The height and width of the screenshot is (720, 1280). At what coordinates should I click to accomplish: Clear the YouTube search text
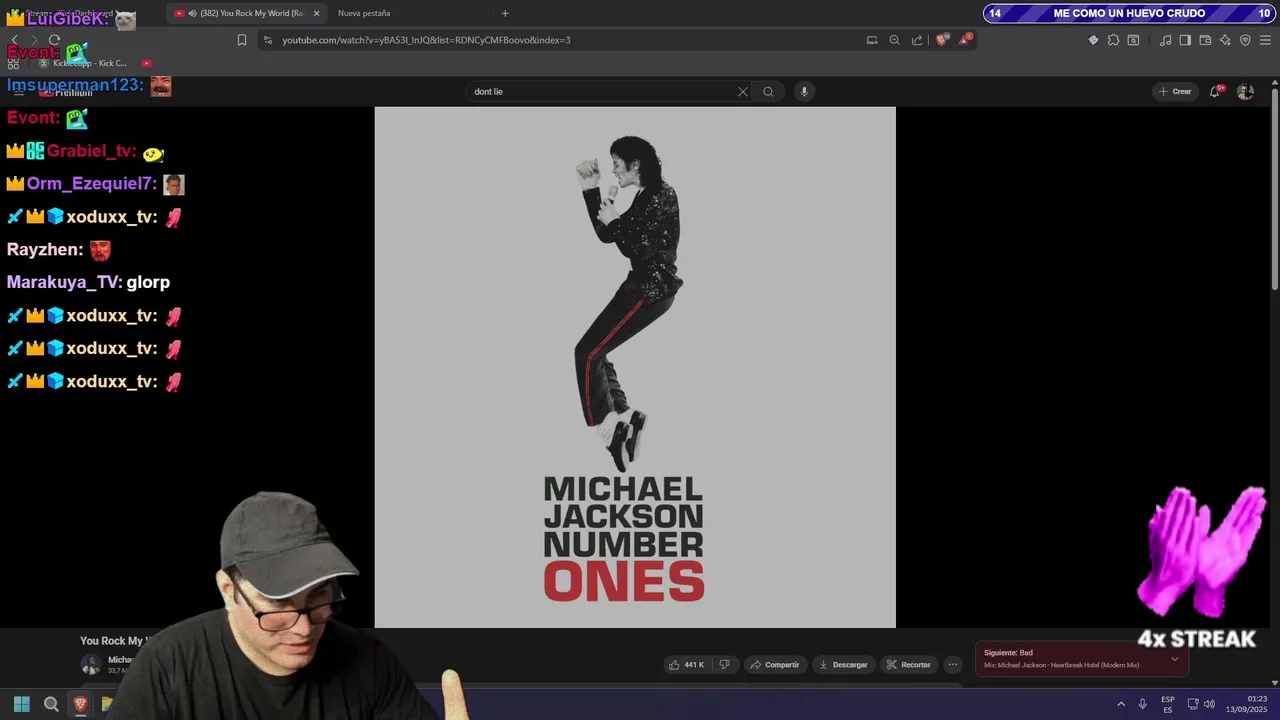click(x=743, y=91)
